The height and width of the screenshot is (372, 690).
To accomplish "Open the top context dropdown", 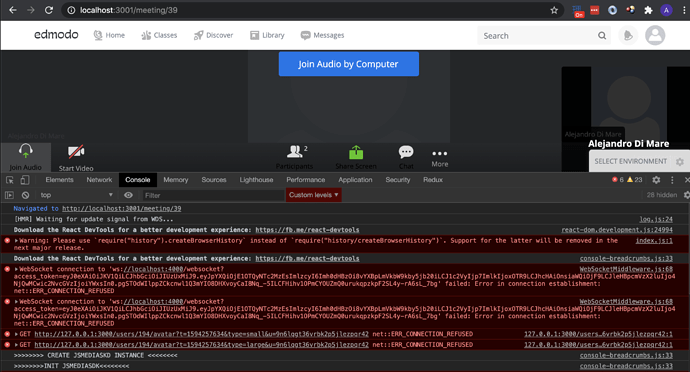I will [x=77, y=195].
